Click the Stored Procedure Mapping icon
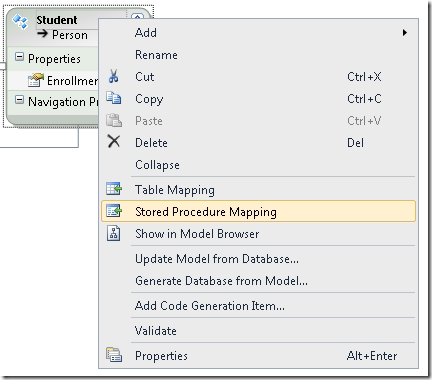This screenshot has height=380, width=432. point(114,211)
